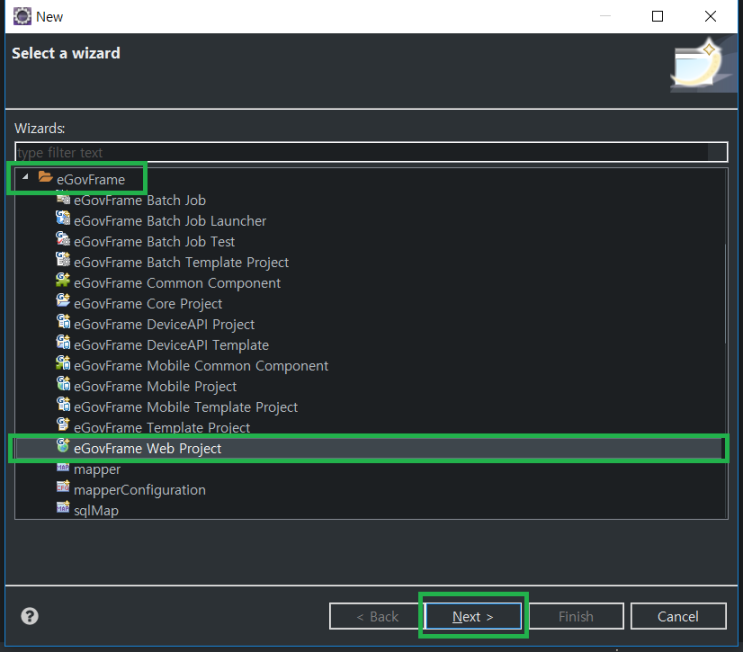Click the DeviceAPI Template icon

tap(63, 343)
